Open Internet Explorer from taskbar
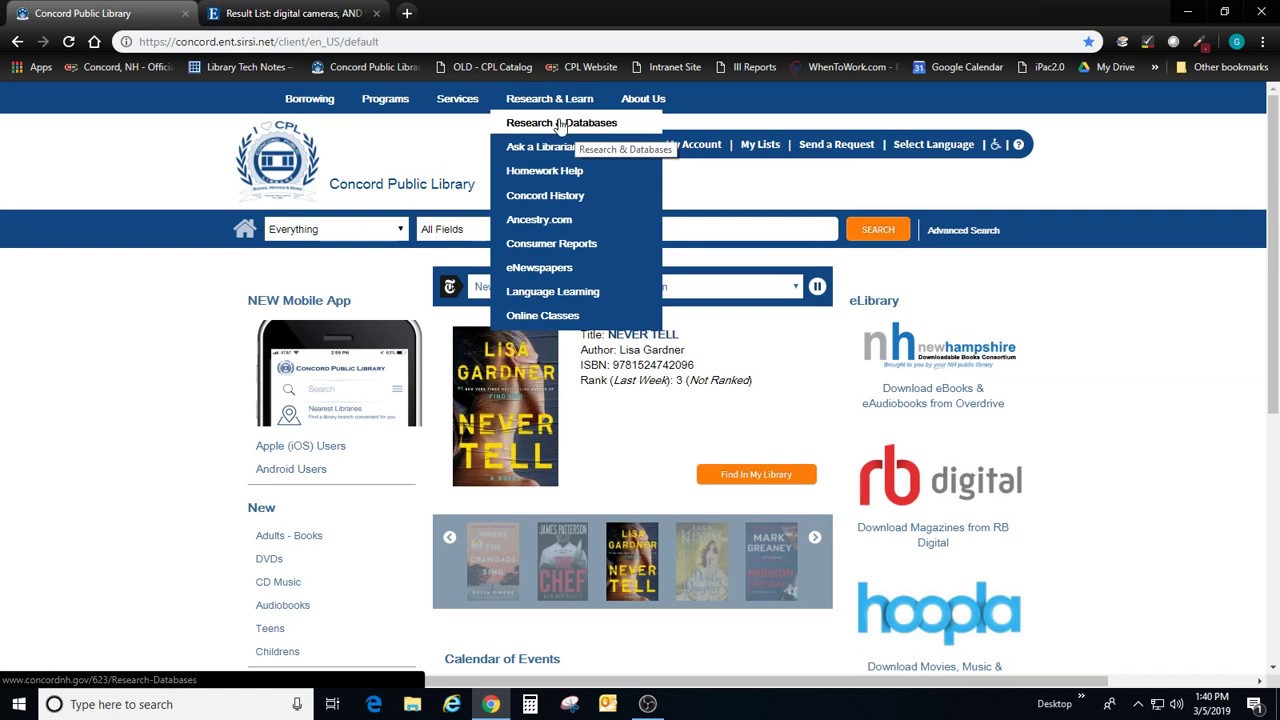The image size is (1280, 720). click(452, 704)
